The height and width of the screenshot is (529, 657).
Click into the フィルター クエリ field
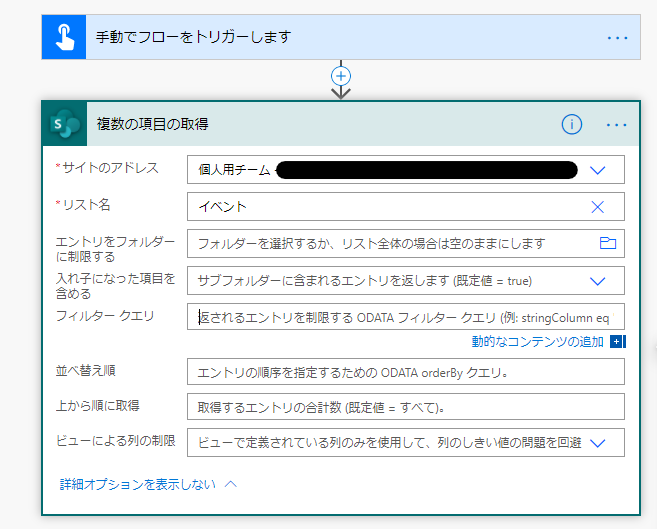tap(406, 317)
